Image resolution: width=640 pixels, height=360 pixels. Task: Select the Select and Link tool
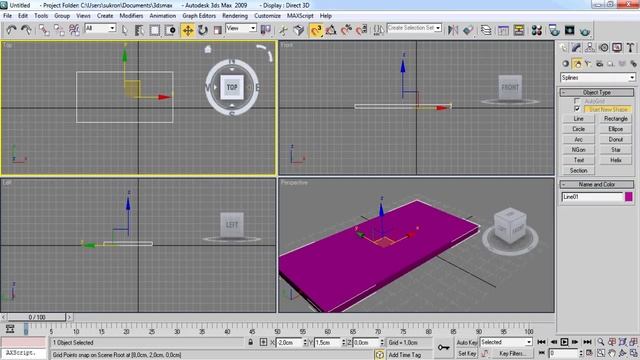pos(44,30)
